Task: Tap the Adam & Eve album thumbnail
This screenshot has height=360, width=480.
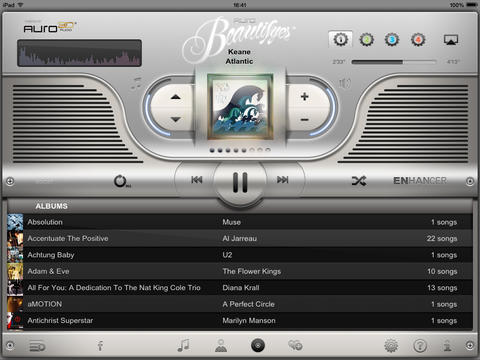Action: click(x=15, y=271)
